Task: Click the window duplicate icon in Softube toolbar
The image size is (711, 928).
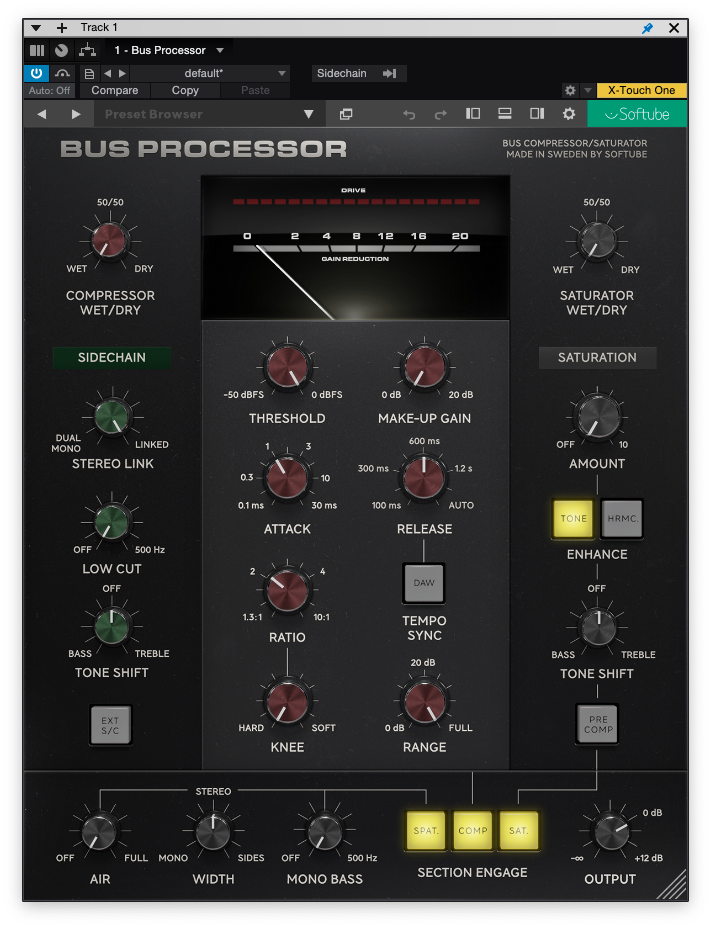Action: coord(346,114)
